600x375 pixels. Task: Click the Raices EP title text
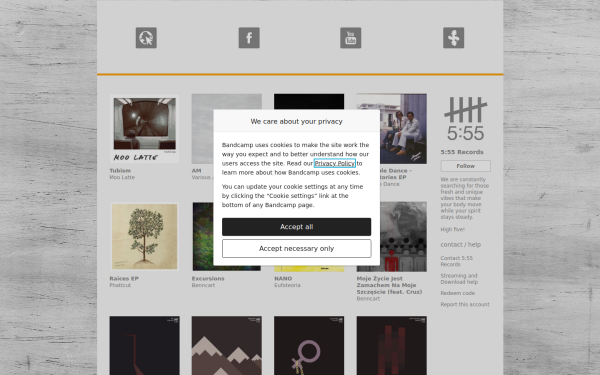pos(124,279)
